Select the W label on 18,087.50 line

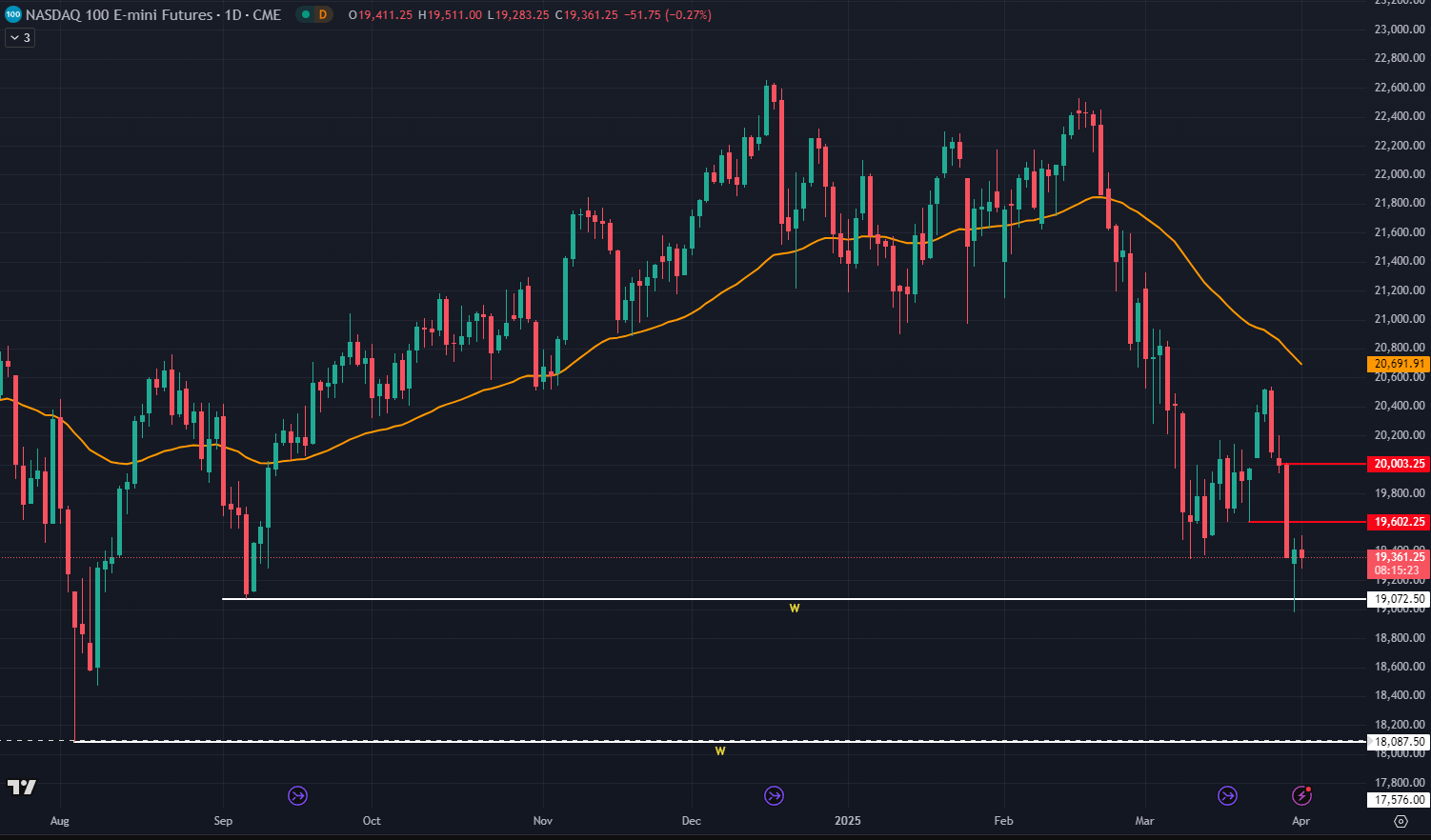click(720, 751)
